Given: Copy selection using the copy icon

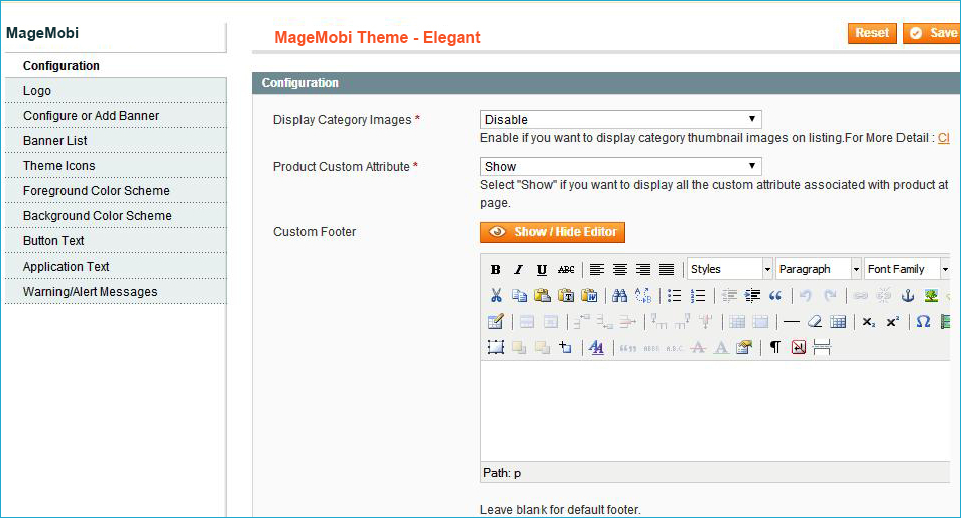Looking at the screenshot, I should 519,295.
